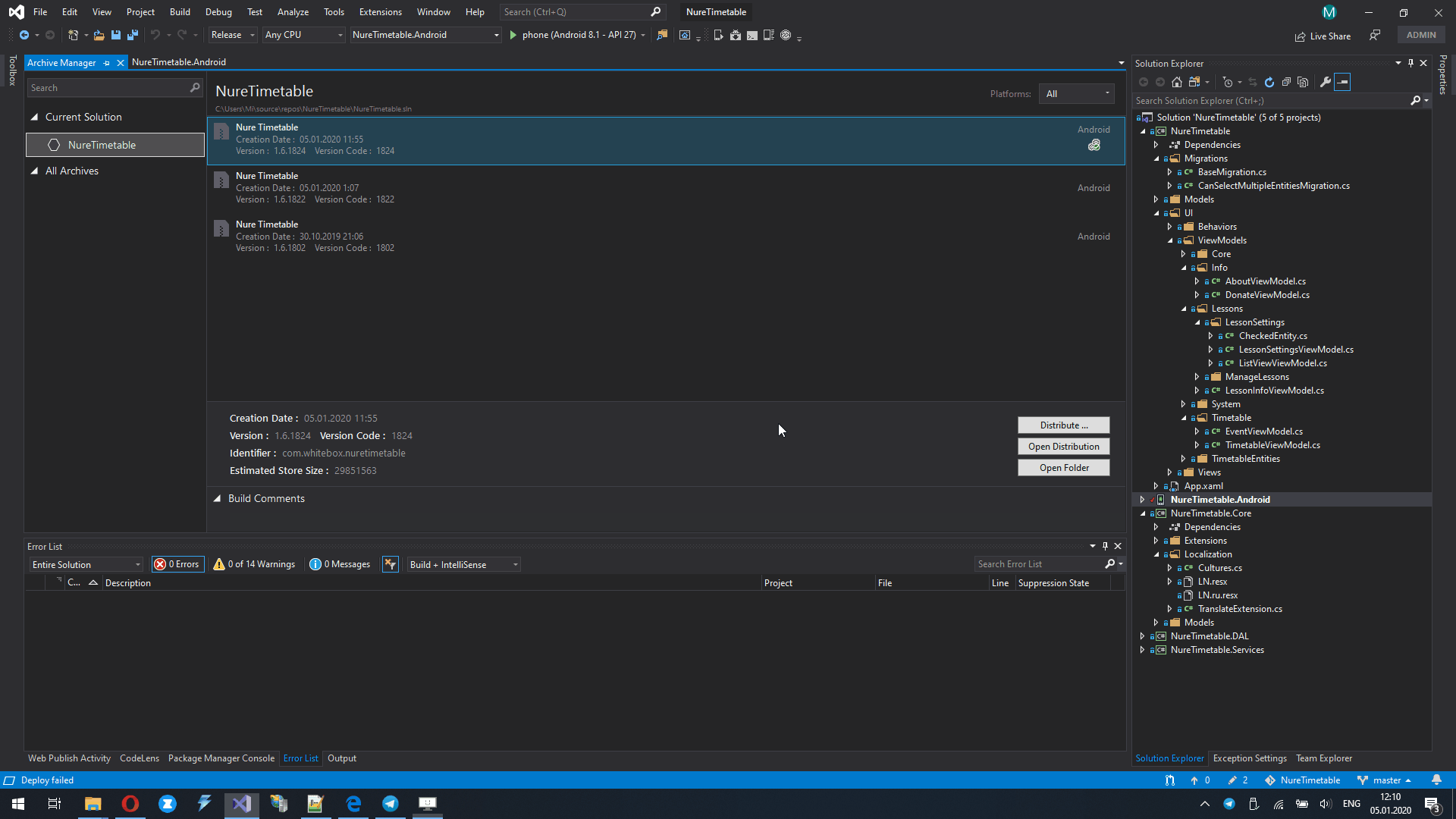Open Opera browser from the taskbar
The width and height of the screenshot is (1456, 819).
[130, 804]
